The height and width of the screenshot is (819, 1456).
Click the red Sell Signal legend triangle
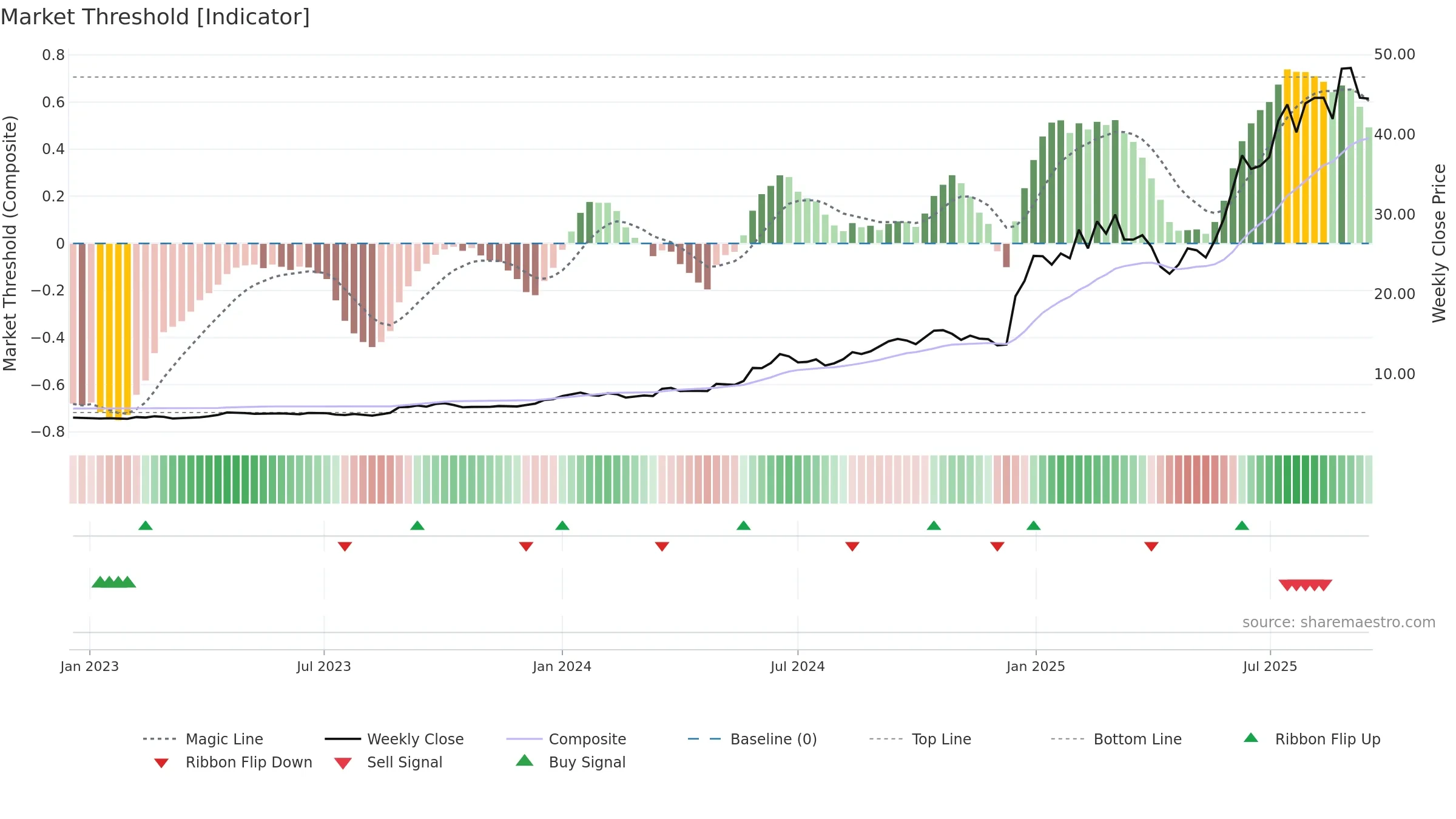point(343,763)
